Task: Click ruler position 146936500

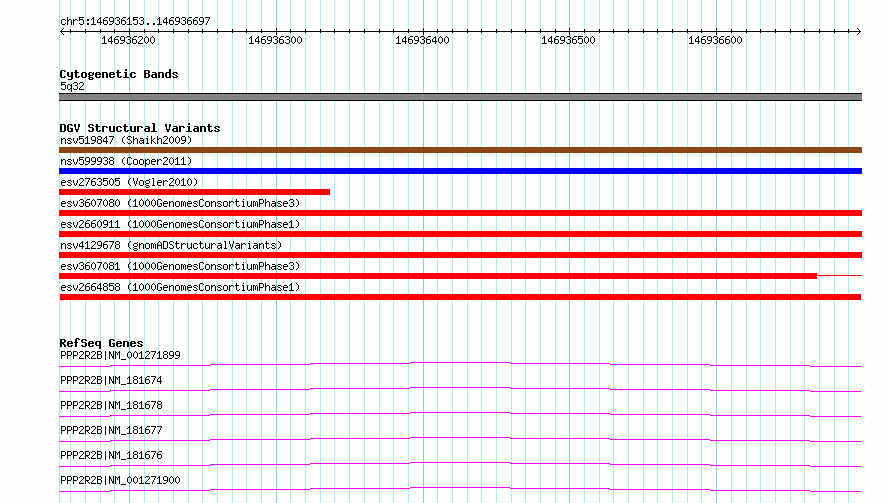Action: (x=568, y=40)
